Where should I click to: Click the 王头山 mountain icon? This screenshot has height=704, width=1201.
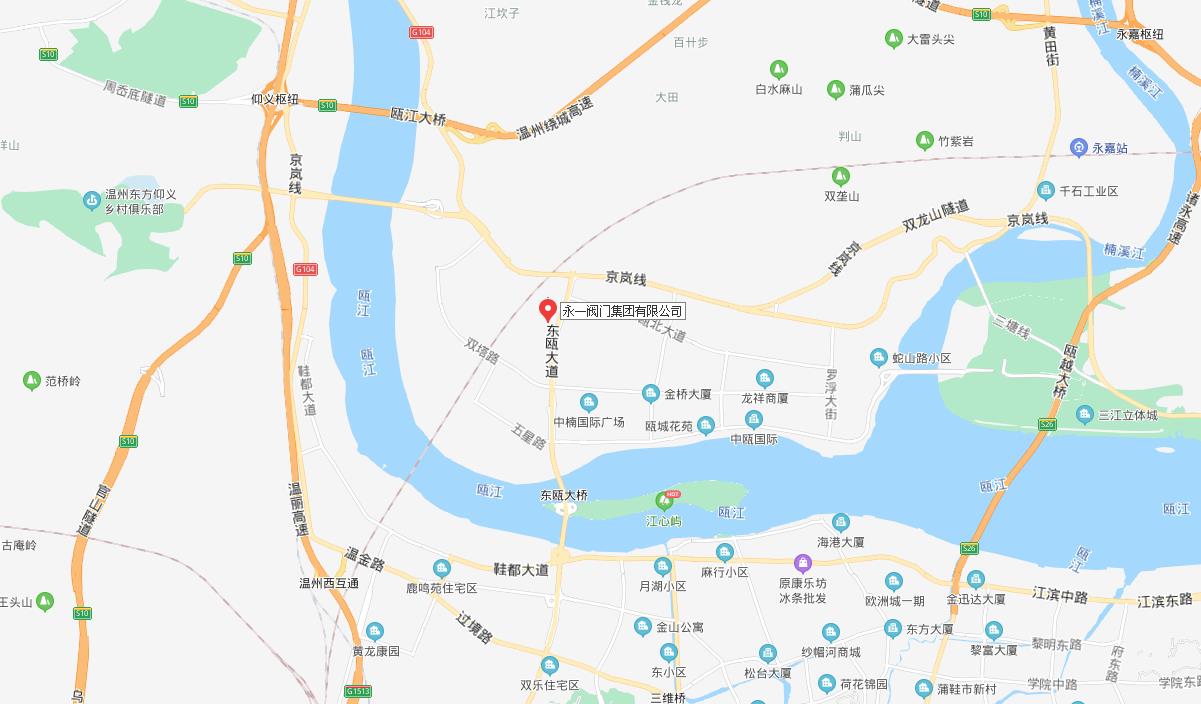[44, 602]
